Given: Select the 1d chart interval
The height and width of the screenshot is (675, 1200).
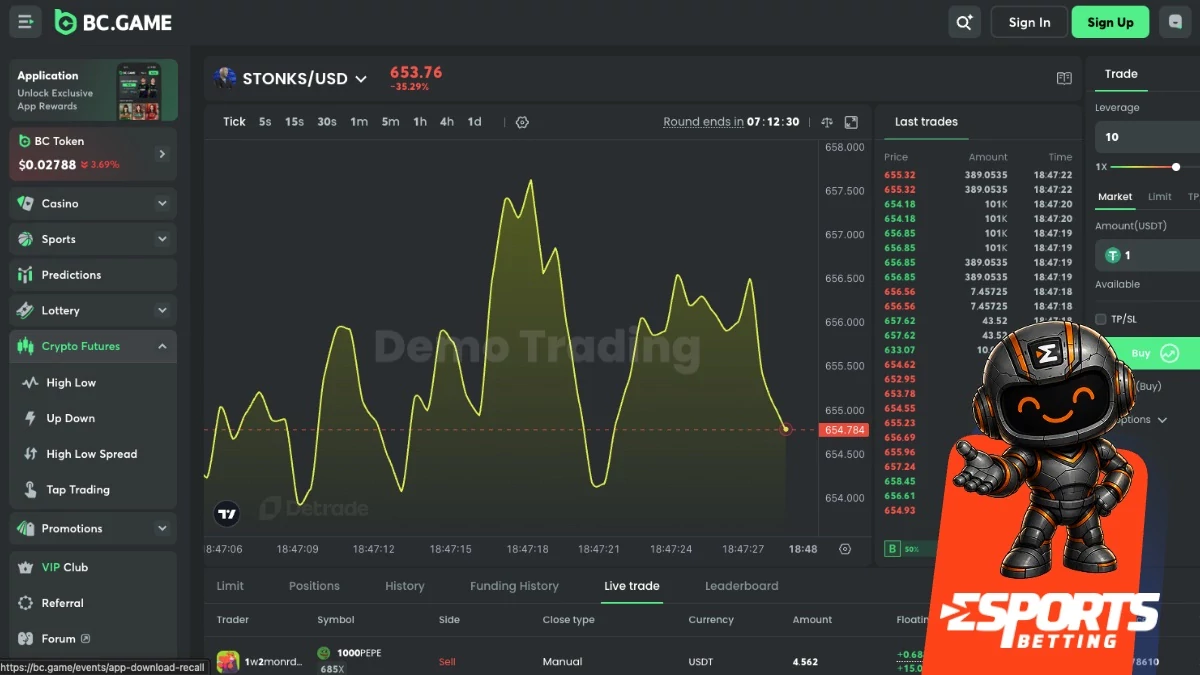Looking at the screenshot, I should point(474,122).
